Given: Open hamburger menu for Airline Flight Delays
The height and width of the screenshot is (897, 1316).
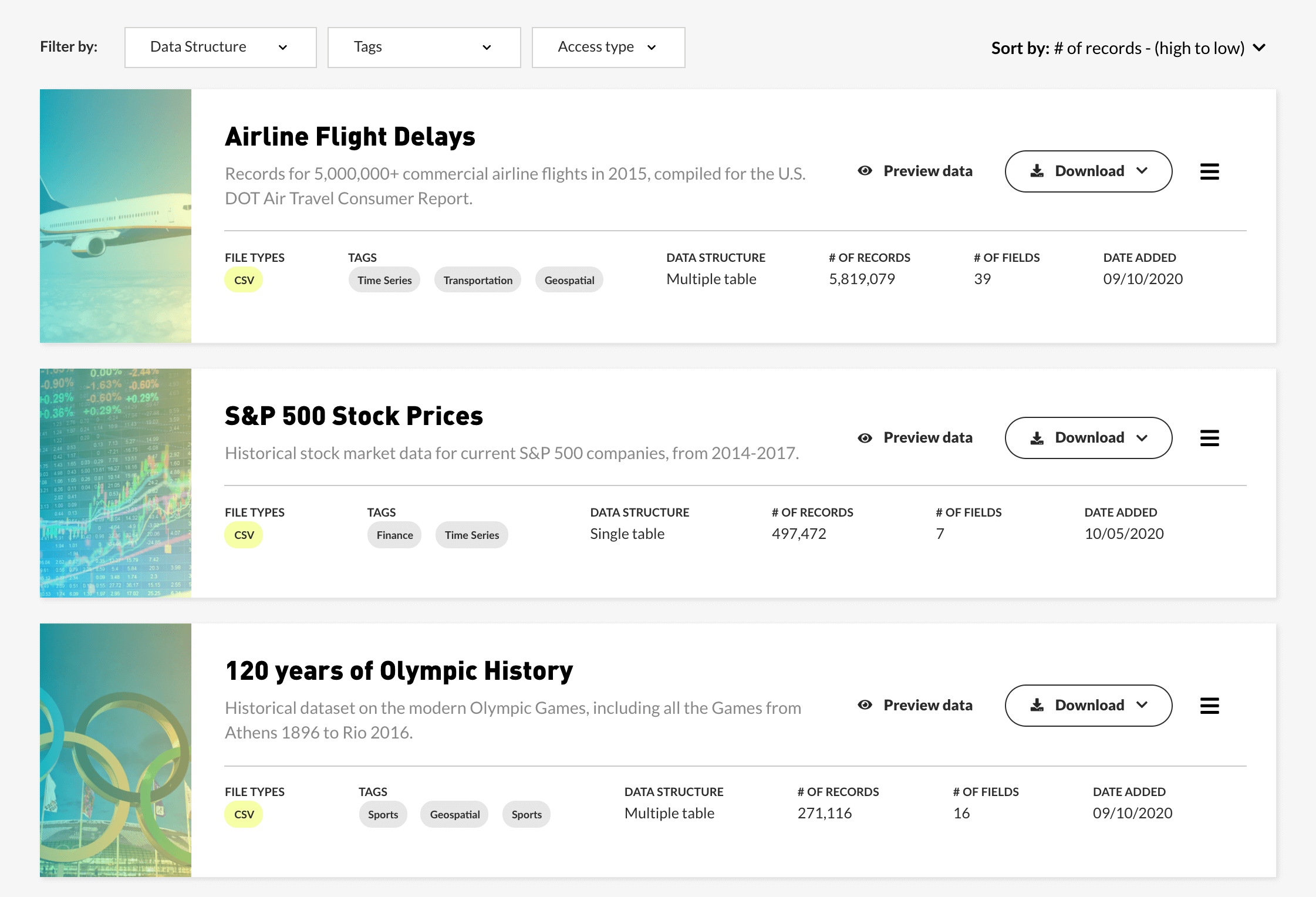Looking at the screenshot, I should pos(1209,171).
